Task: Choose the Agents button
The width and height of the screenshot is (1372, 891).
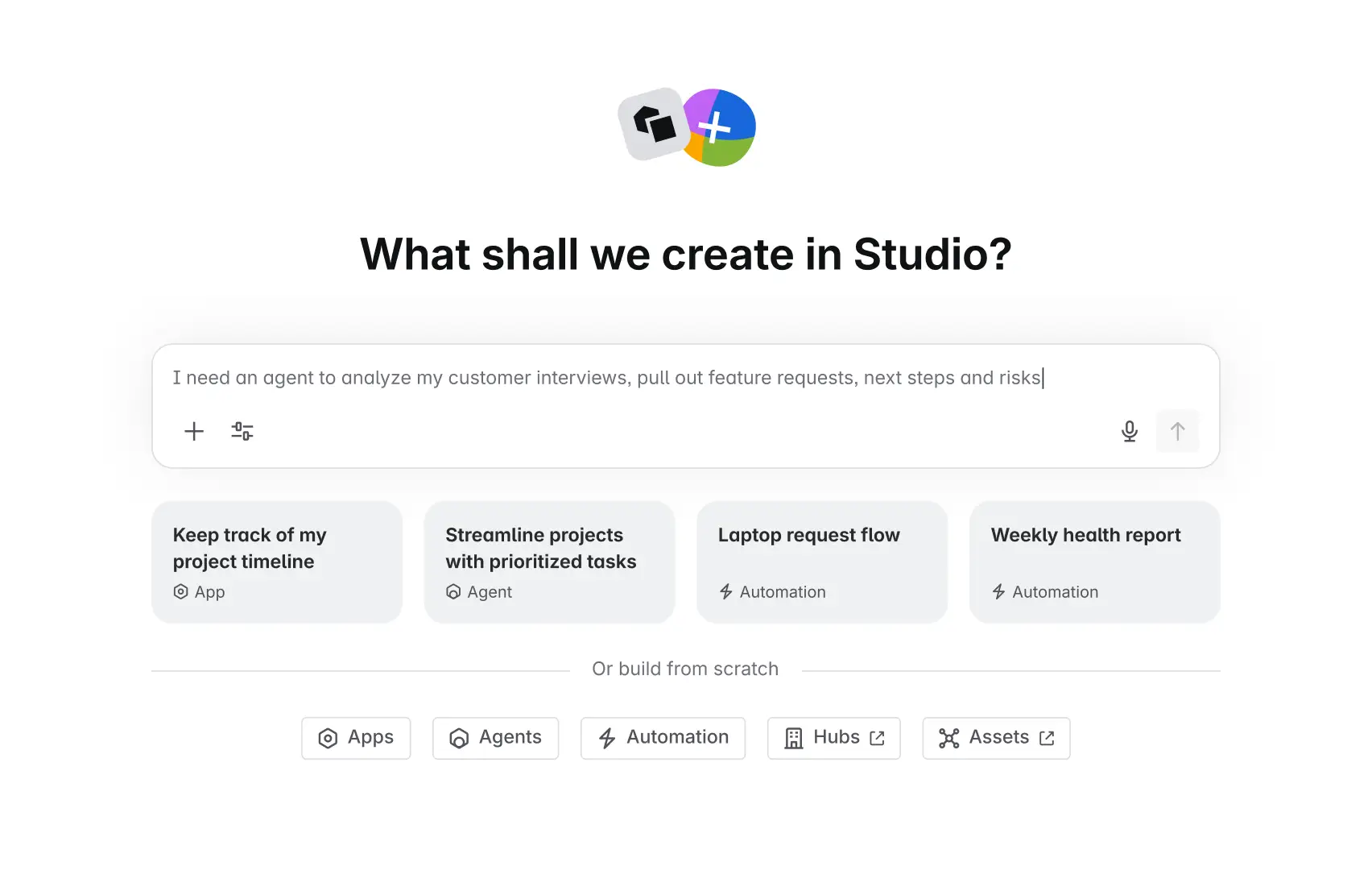Action: tap(495, 738)
